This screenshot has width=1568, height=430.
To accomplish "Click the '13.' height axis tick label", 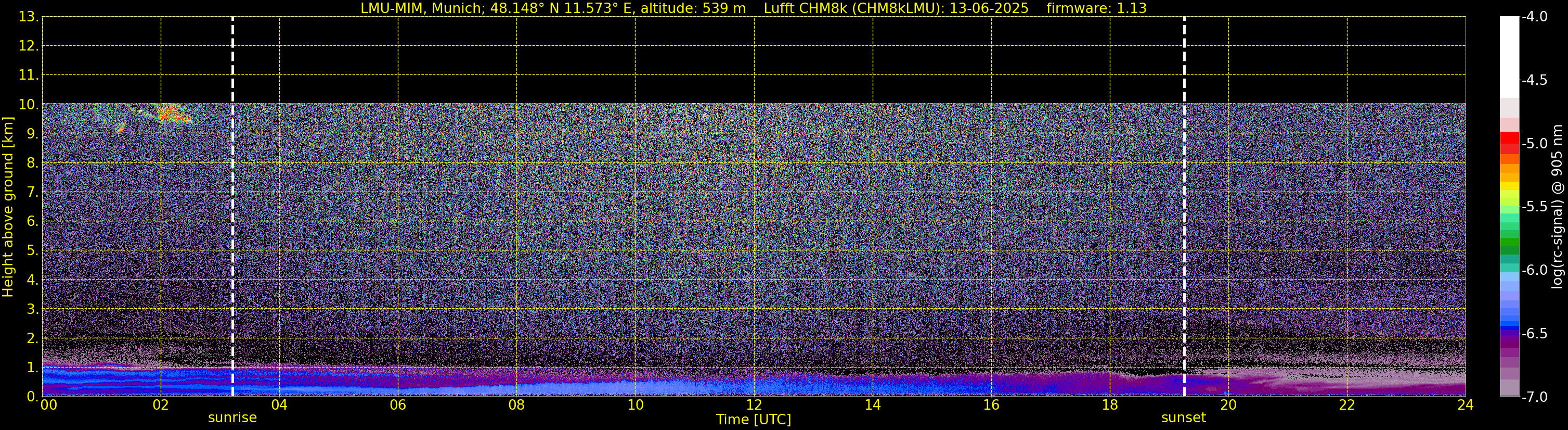I will click(29, 17).
